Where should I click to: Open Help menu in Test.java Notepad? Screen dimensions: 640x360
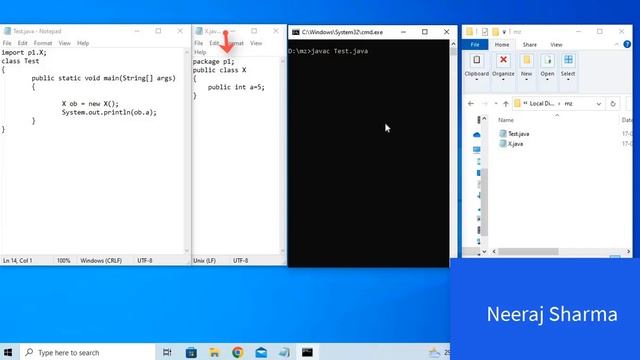[83, 43]
